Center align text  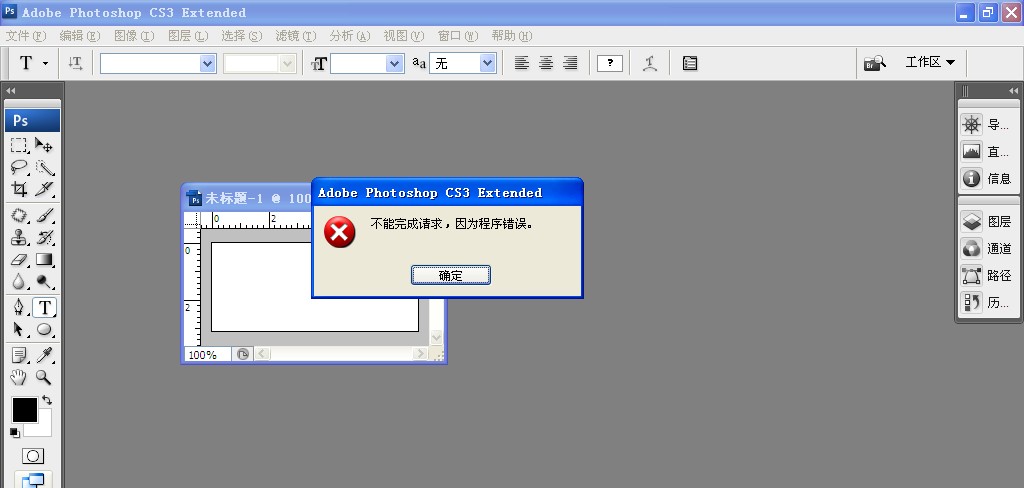pos(546,63)
